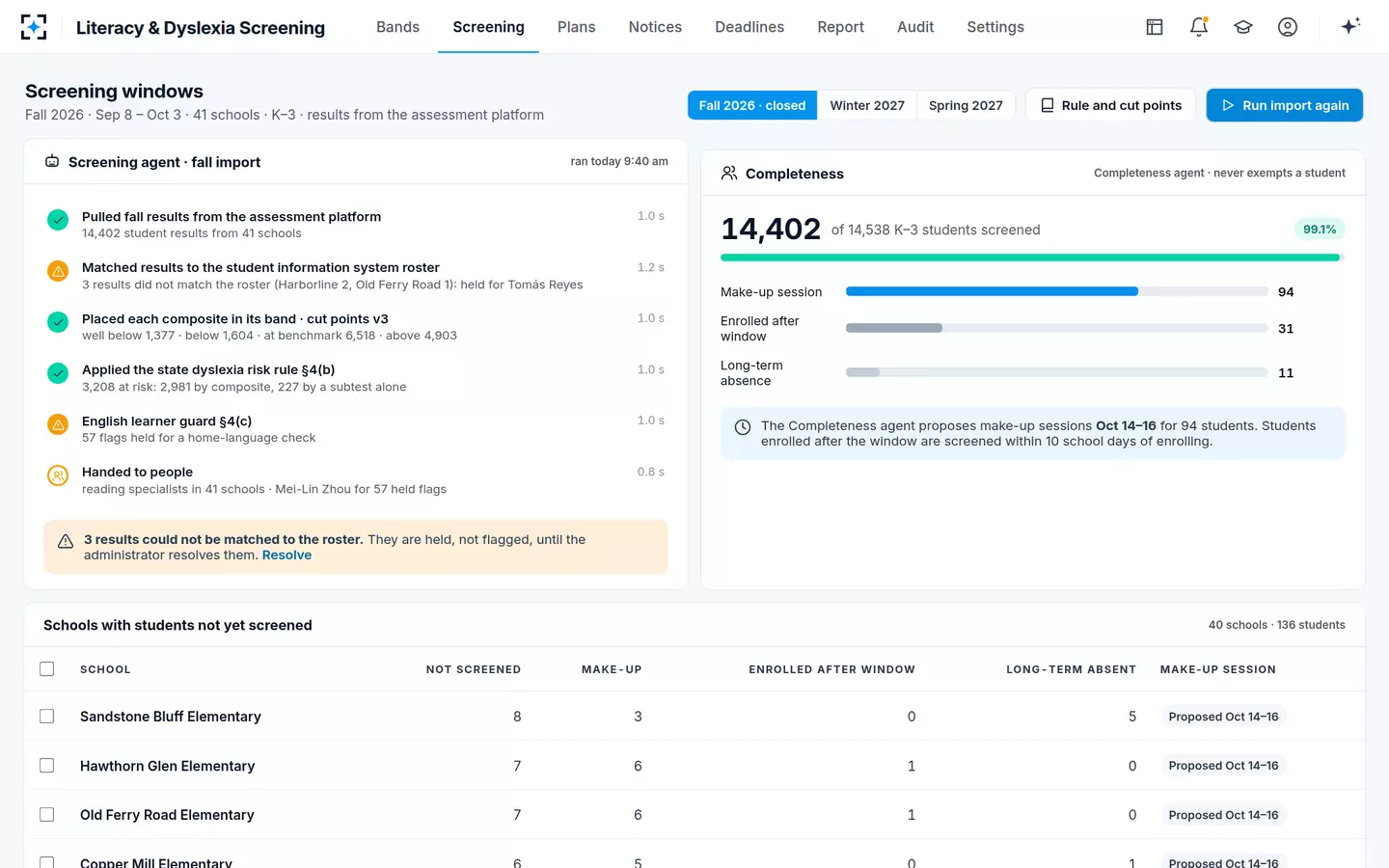Viewport: 1389px width, 868px height.
Task: Click green check beside dyslexia risk rule
Action: coord(58,373)
